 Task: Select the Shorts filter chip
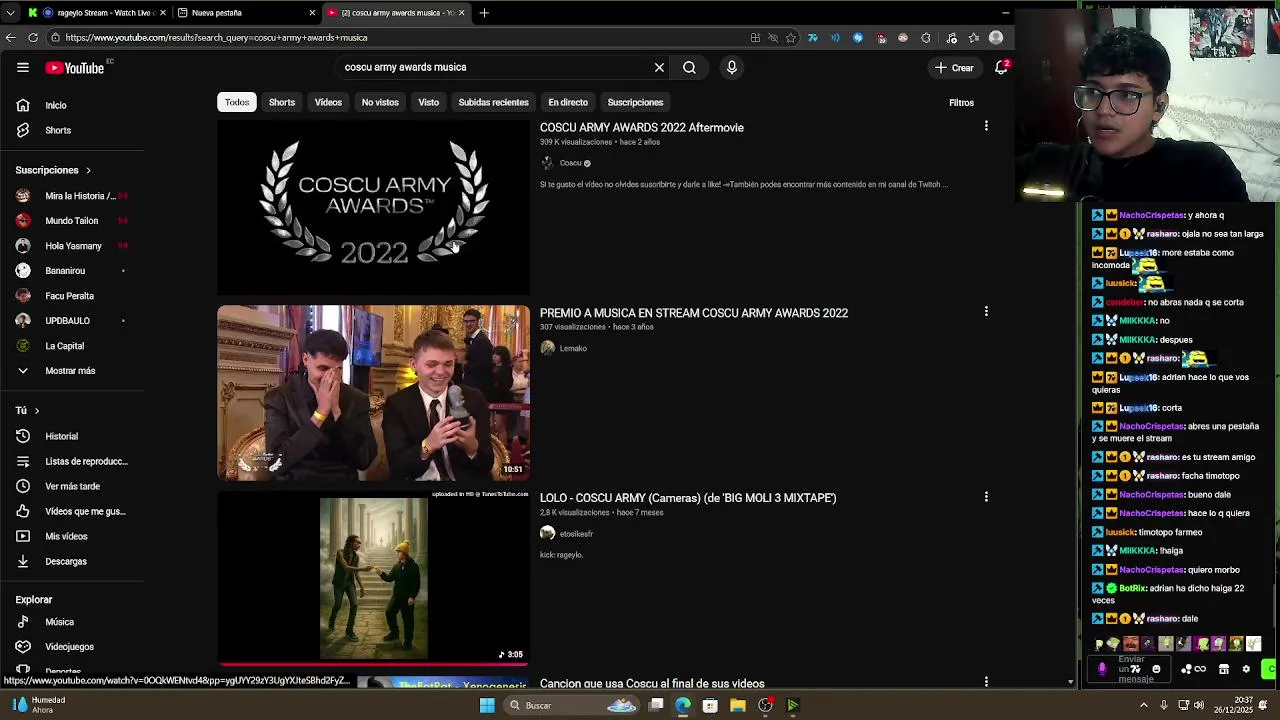click(x=282, y=102)
